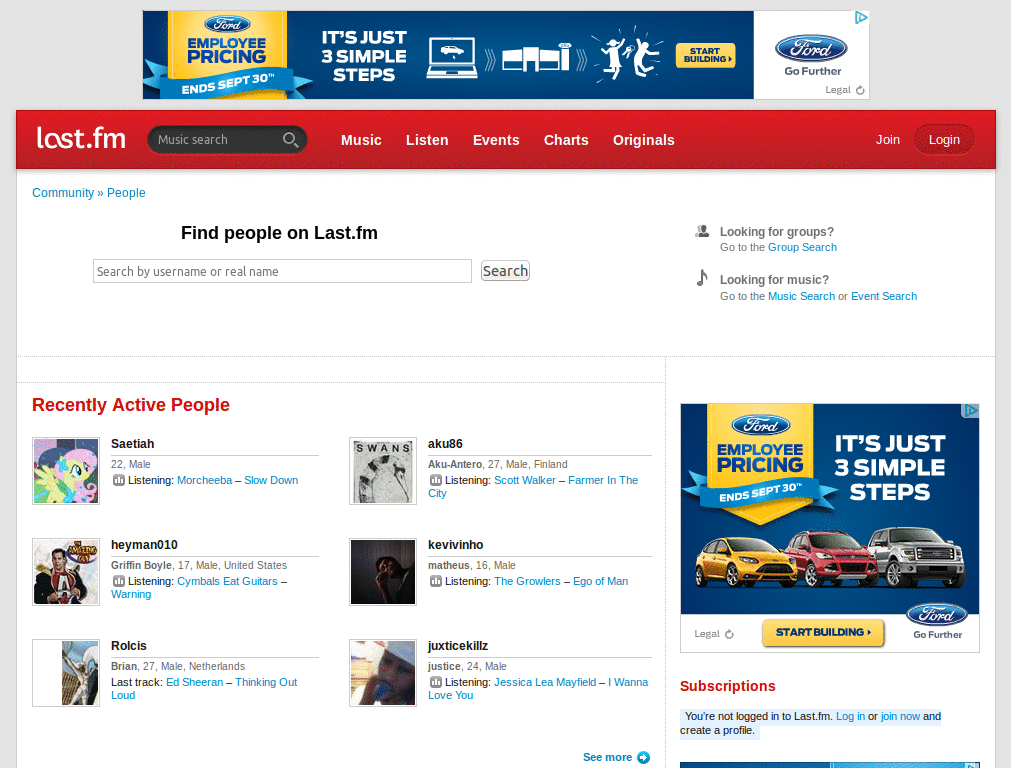Click Start Building button in sidebar ad
Viewport: 1024px width, 768px height.
click(823, 632)
